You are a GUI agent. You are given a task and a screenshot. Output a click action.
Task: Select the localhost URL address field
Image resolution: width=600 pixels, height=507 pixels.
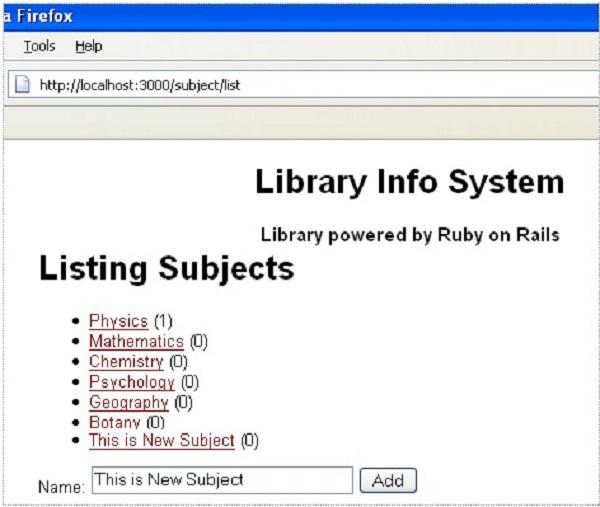[303, 84]
